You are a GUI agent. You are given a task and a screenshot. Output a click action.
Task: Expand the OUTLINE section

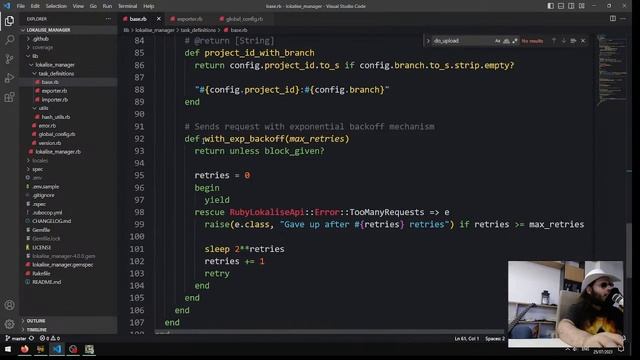point(36,321)
